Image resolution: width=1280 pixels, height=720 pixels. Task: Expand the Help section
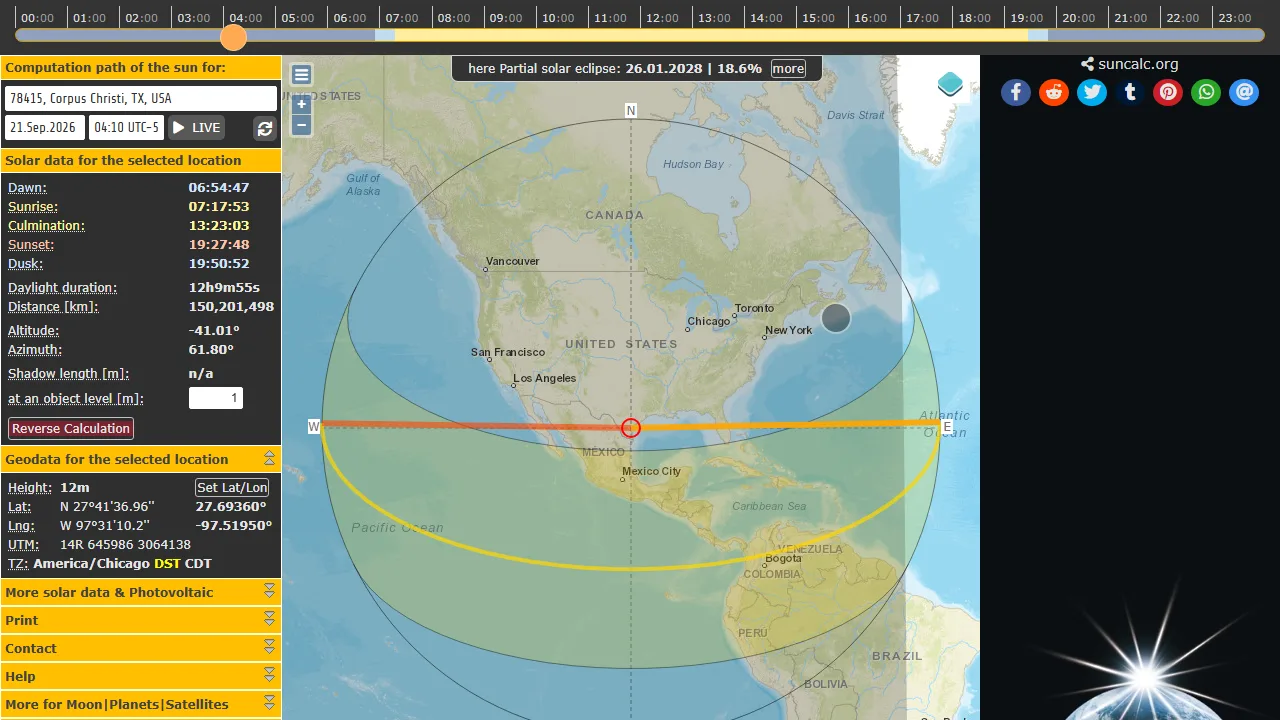coord(269,675)
